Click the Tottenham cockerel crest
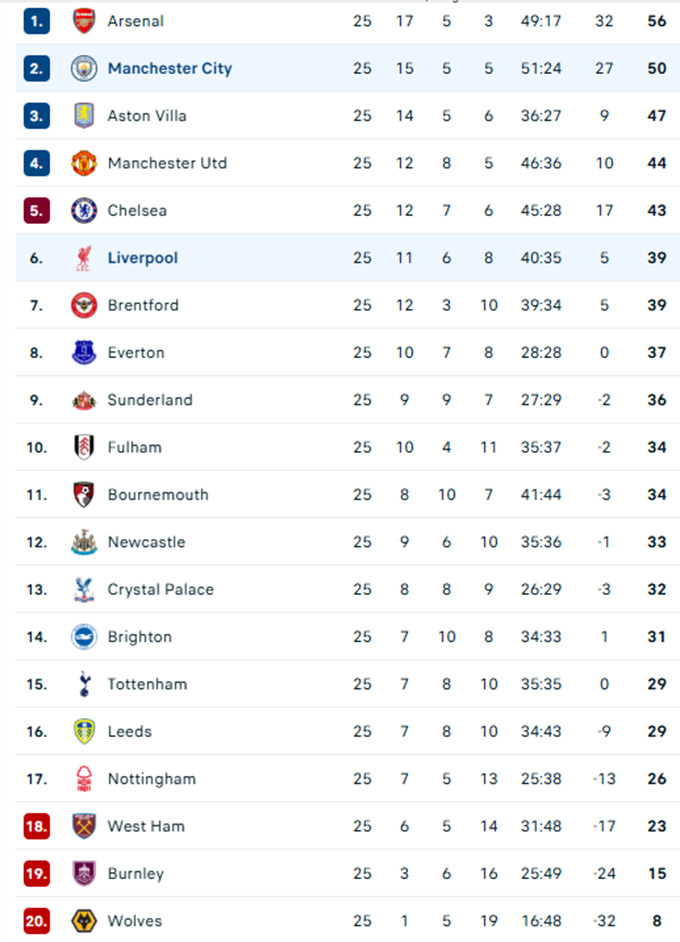 point(84,684)
